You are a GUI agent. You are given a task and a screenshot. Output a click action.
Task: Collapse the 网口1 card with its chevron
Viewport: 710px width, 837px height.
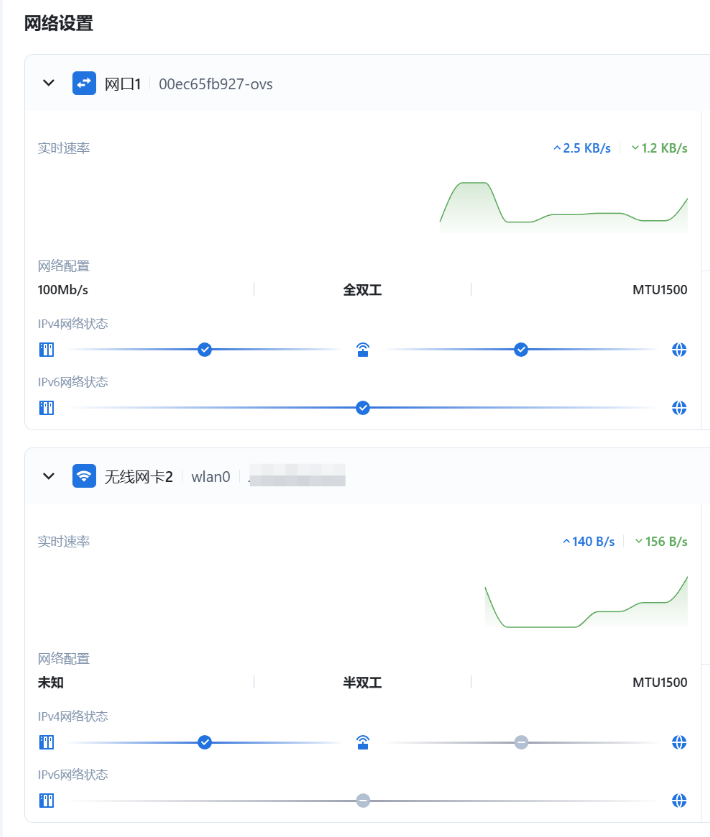tap(49, 83)
